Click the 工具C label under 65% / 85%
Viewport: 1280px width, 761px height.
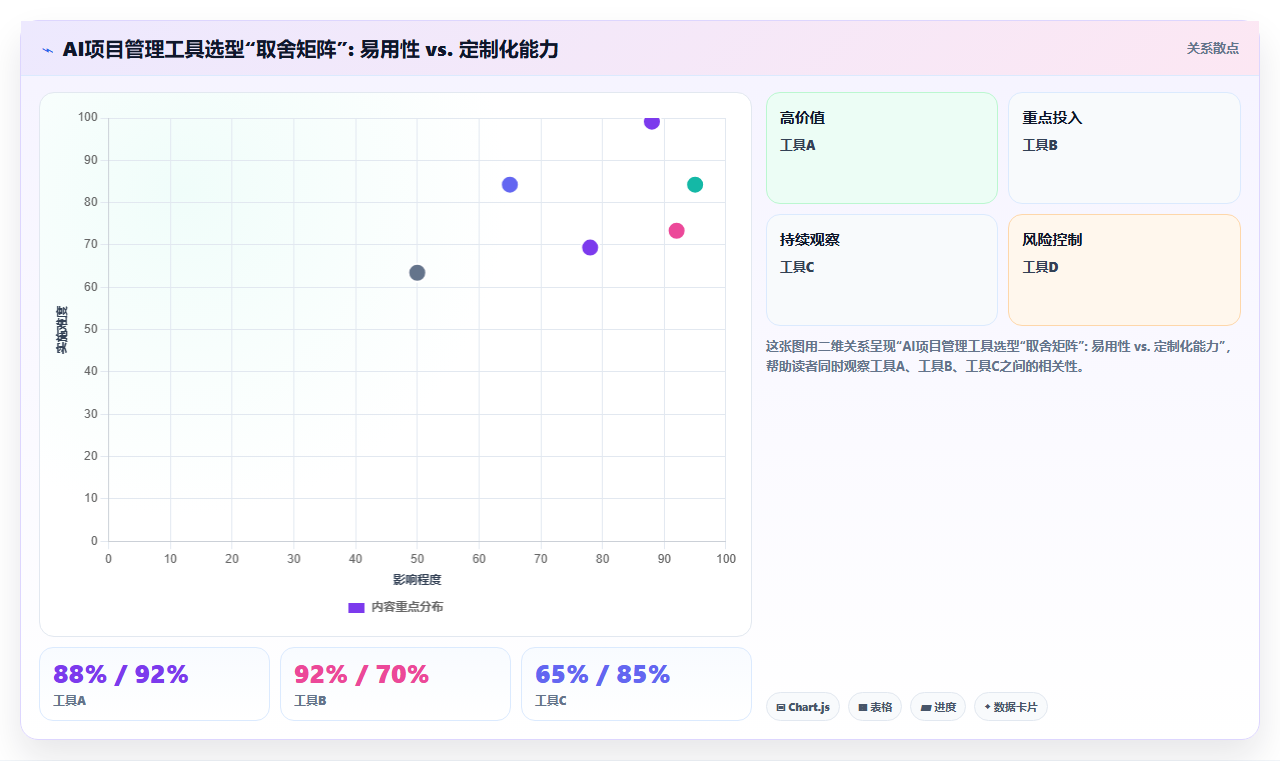[552, 701]
